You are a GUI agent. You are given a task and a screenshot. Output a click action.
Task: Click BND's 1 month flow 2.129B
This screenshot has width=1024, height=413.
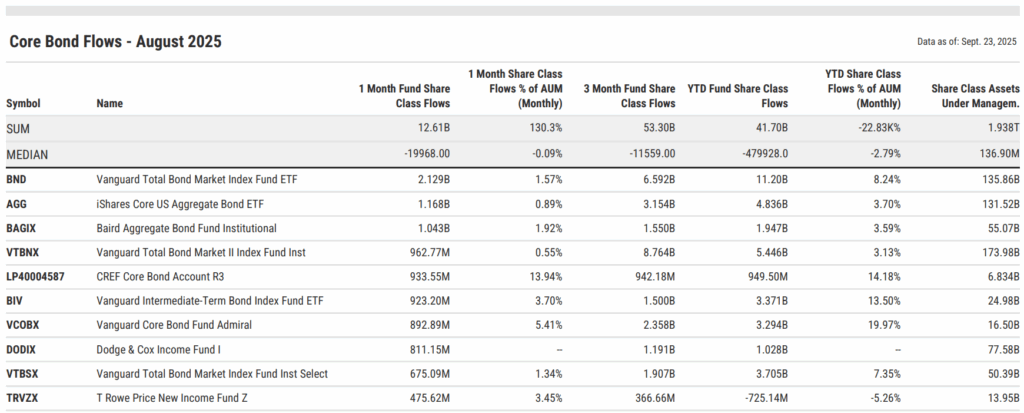(x=433, y=180)
